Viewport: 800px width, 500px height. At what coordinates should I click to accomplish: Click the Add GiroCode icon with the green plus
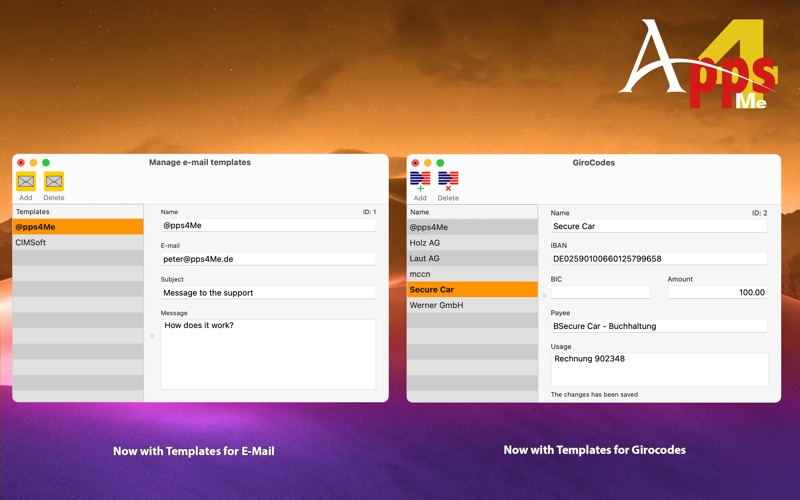point(420,182)
